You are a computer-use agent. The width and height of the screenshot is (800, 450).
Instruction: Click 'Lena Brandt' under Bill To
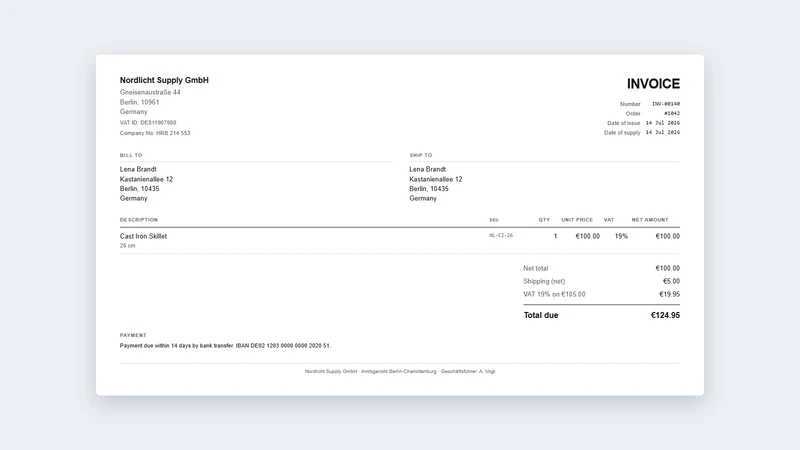click(x=138, y=169)
